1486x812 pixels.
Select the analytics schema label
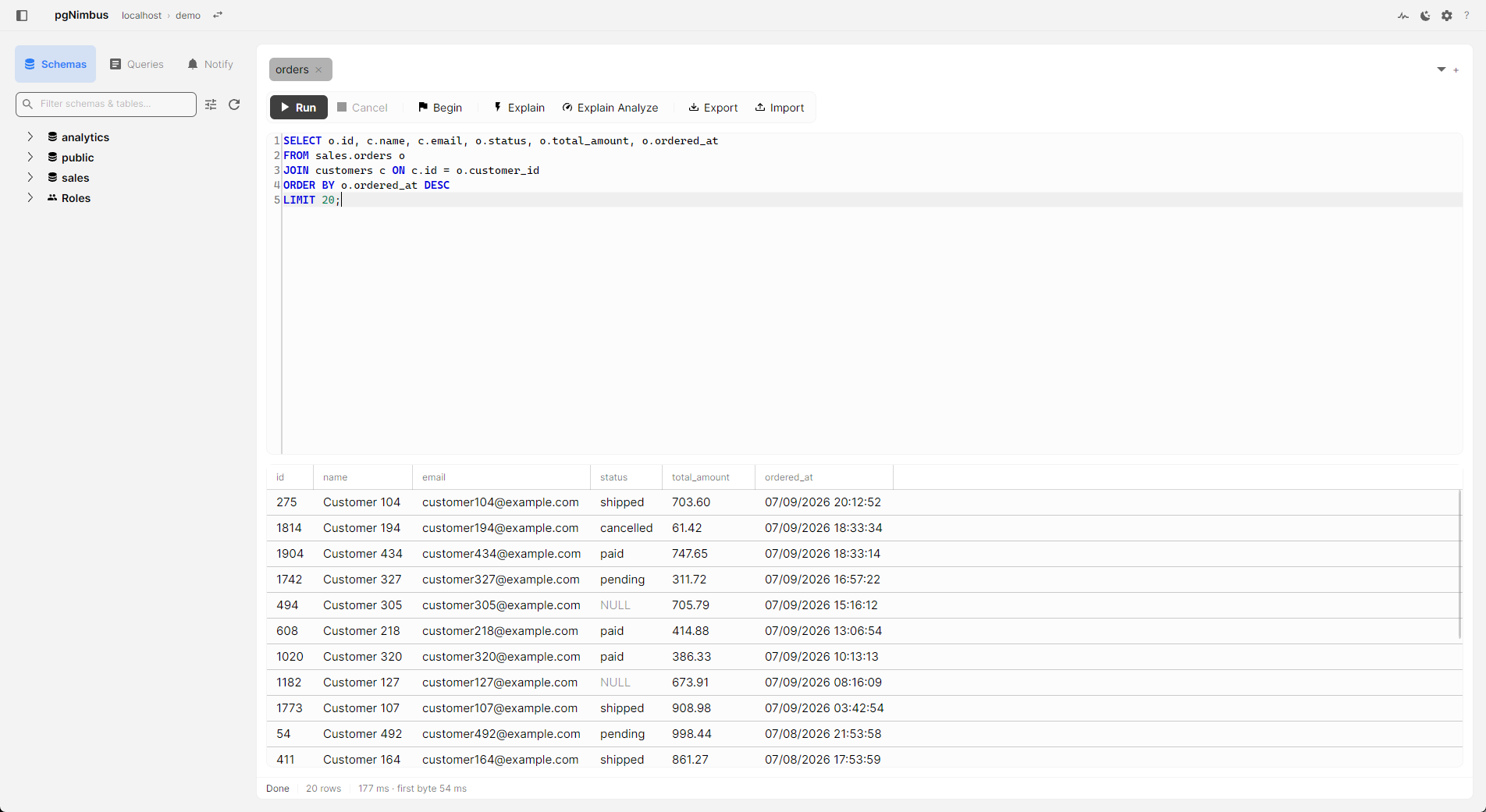pyautogui.click(x=85, y=137)
